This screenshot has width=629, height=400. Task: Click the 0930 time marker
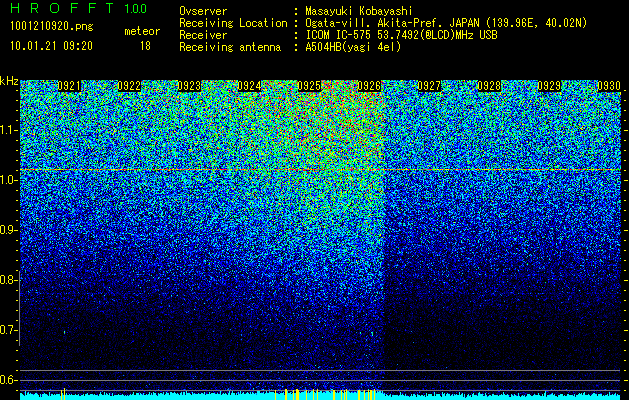[x=609, y=86]
